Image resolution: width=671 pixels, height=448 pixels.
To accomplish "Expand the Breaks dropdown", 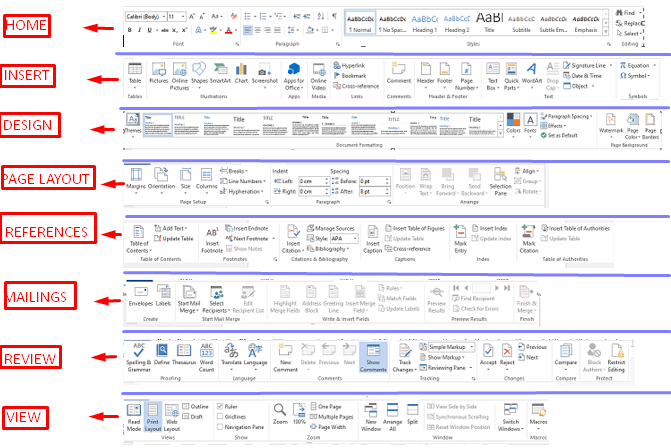I will click(234, 171).
